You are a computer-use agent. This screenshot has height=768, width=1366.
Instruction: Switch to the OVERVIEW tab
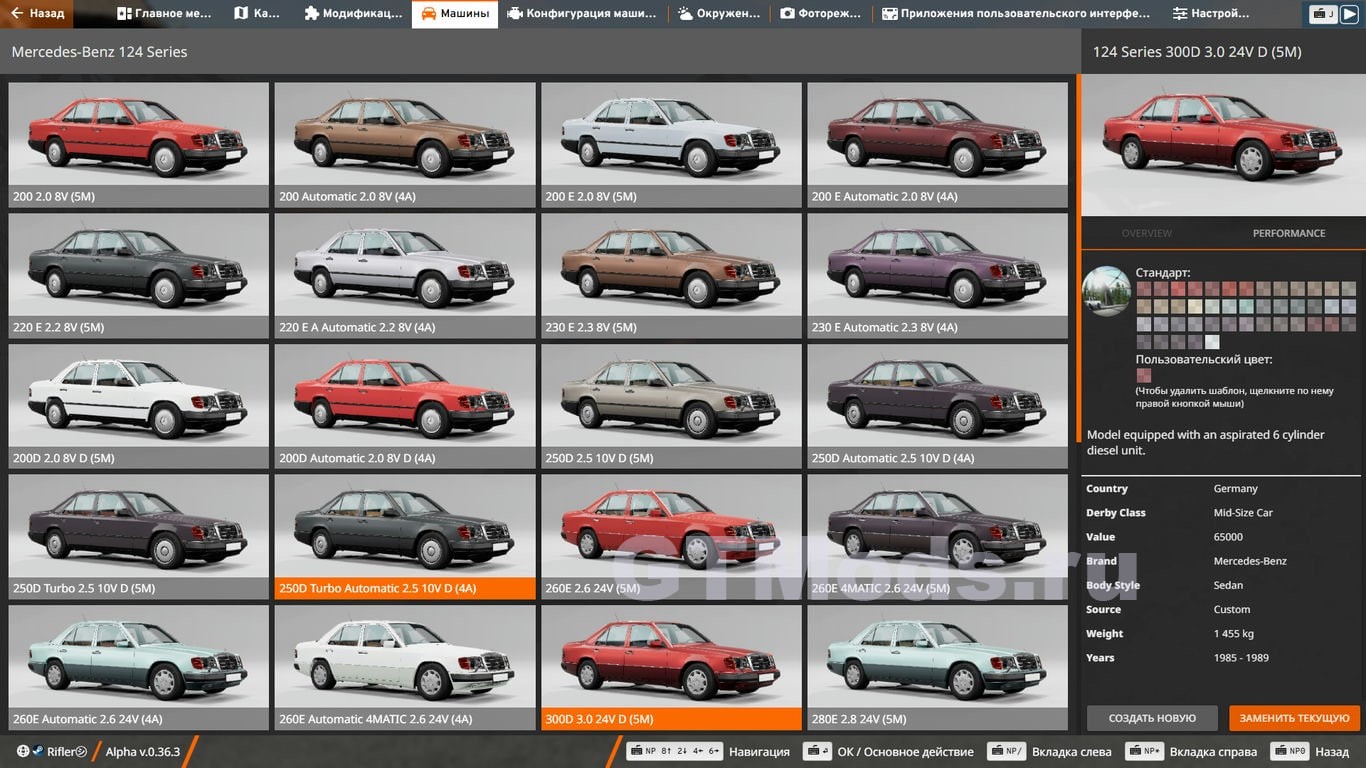point(1146,233)
